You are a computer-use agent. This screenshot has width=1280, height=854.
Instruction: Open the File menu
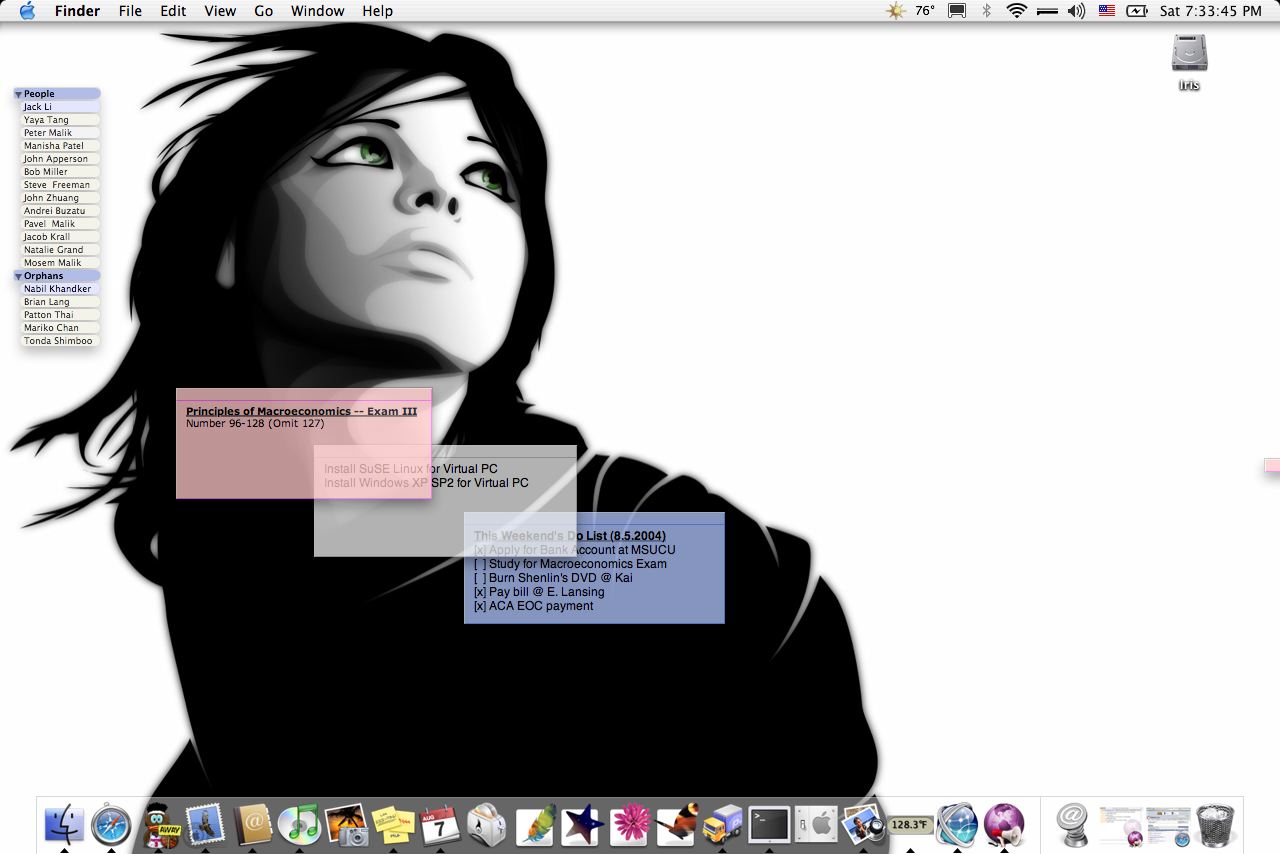tap(130, 11)
